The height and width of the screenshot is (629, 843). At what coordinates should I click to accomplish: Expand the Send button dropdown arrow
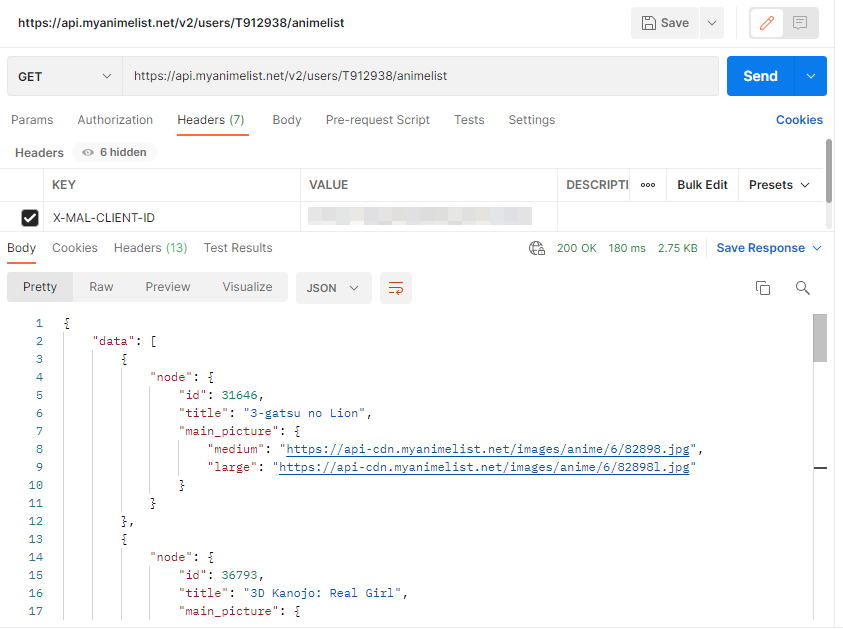click(811, 76)
